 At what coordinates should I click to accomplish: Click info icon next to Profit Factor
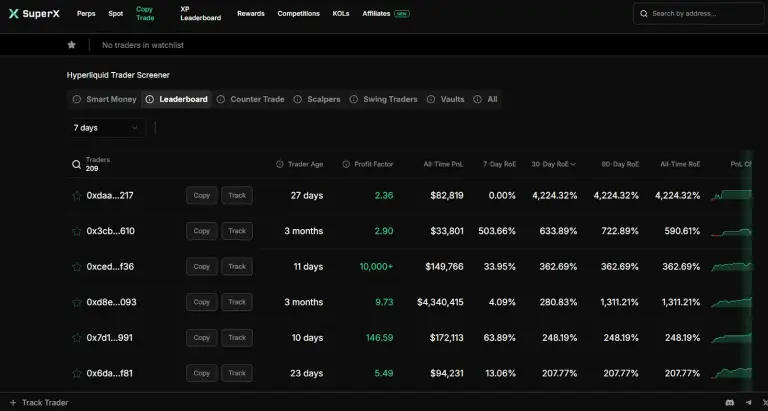(346, 165)
